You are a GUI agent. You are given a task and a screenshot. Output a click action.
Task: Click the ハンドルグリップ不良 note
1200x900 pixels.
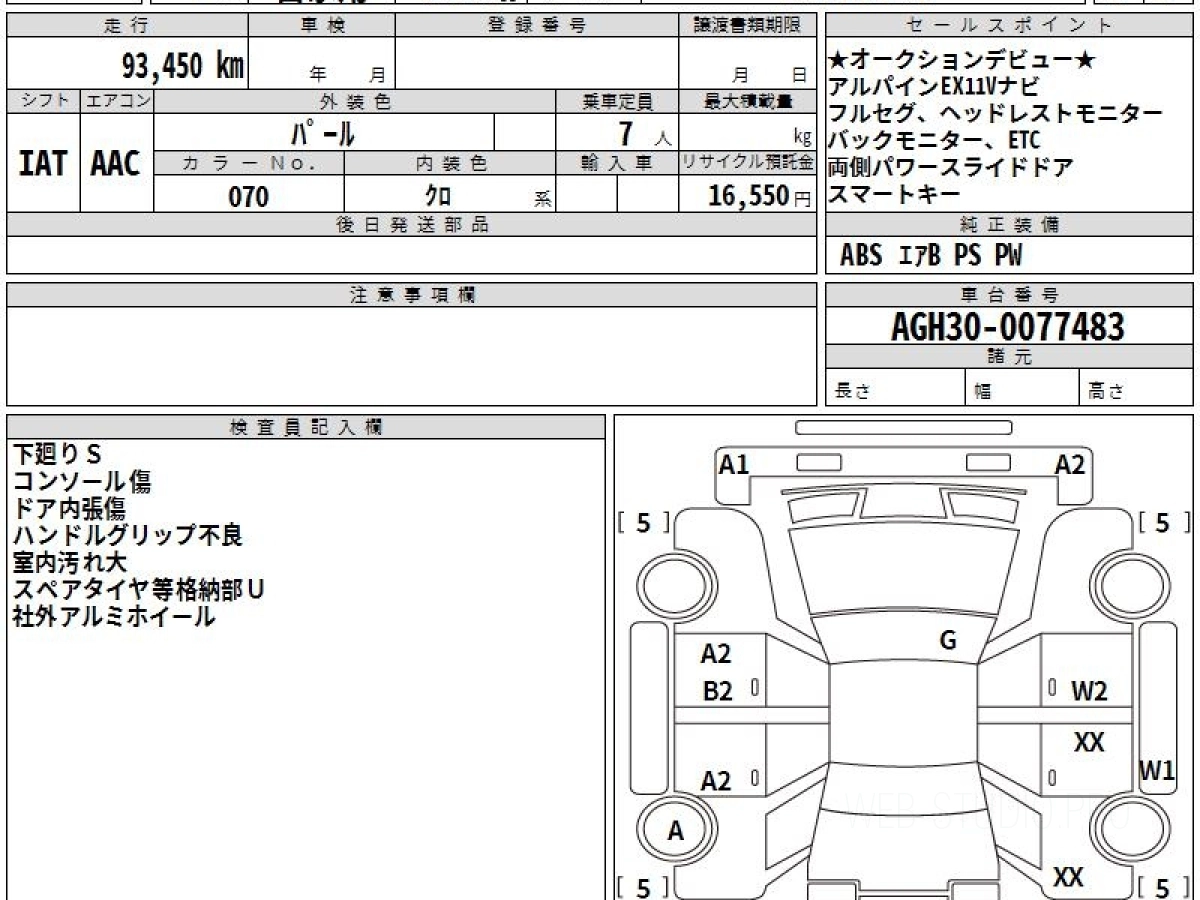click(x=127, y=536)
